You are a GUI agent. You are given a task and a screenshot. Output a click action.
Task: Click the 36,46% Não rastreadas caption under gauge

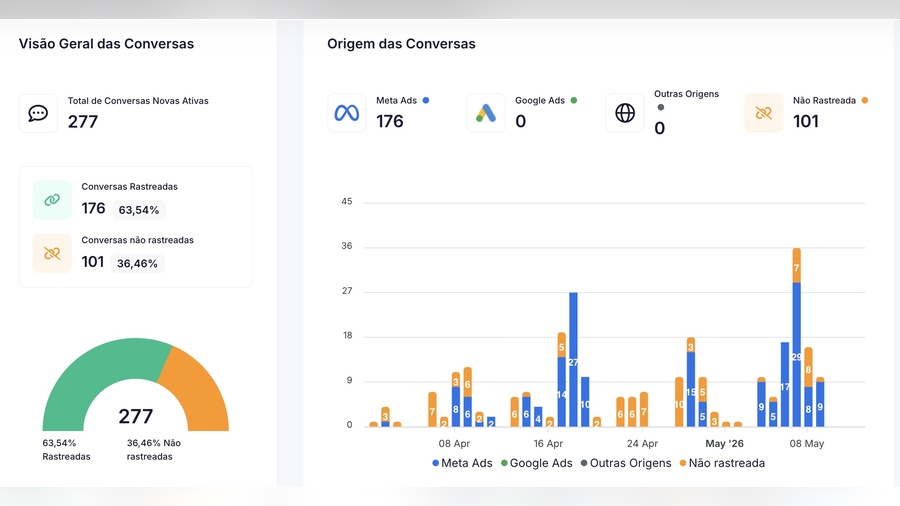pyautogui.click(x=154, y=450)
